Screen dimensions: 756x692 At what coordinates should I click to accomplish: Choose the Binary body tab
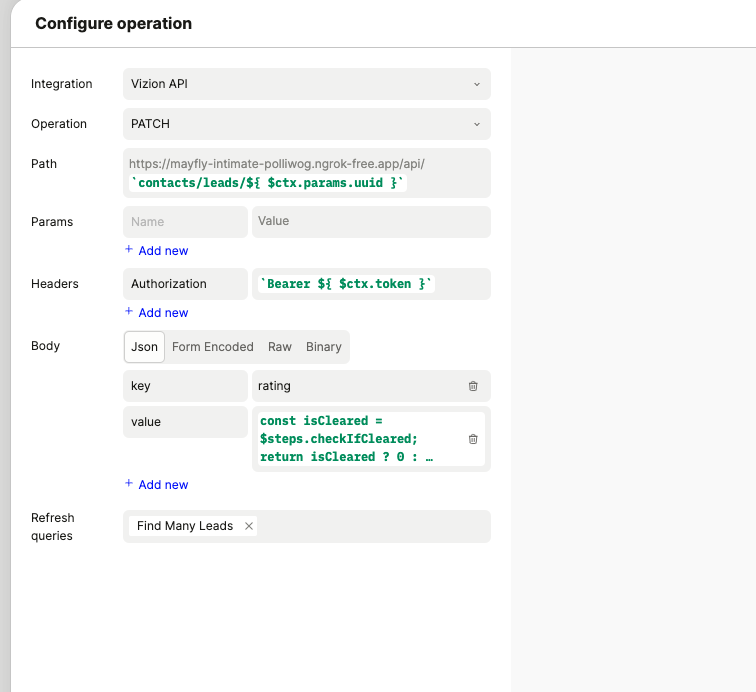323,347
